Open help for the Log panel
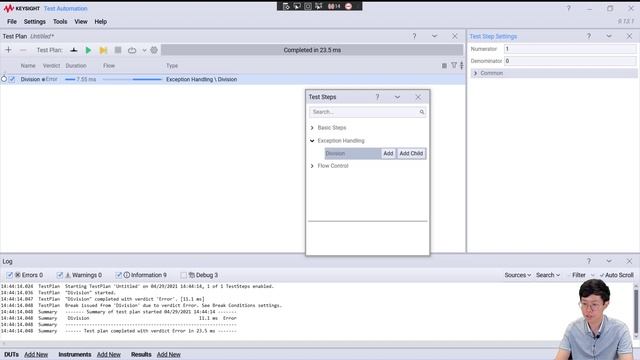 click(589, 261)
